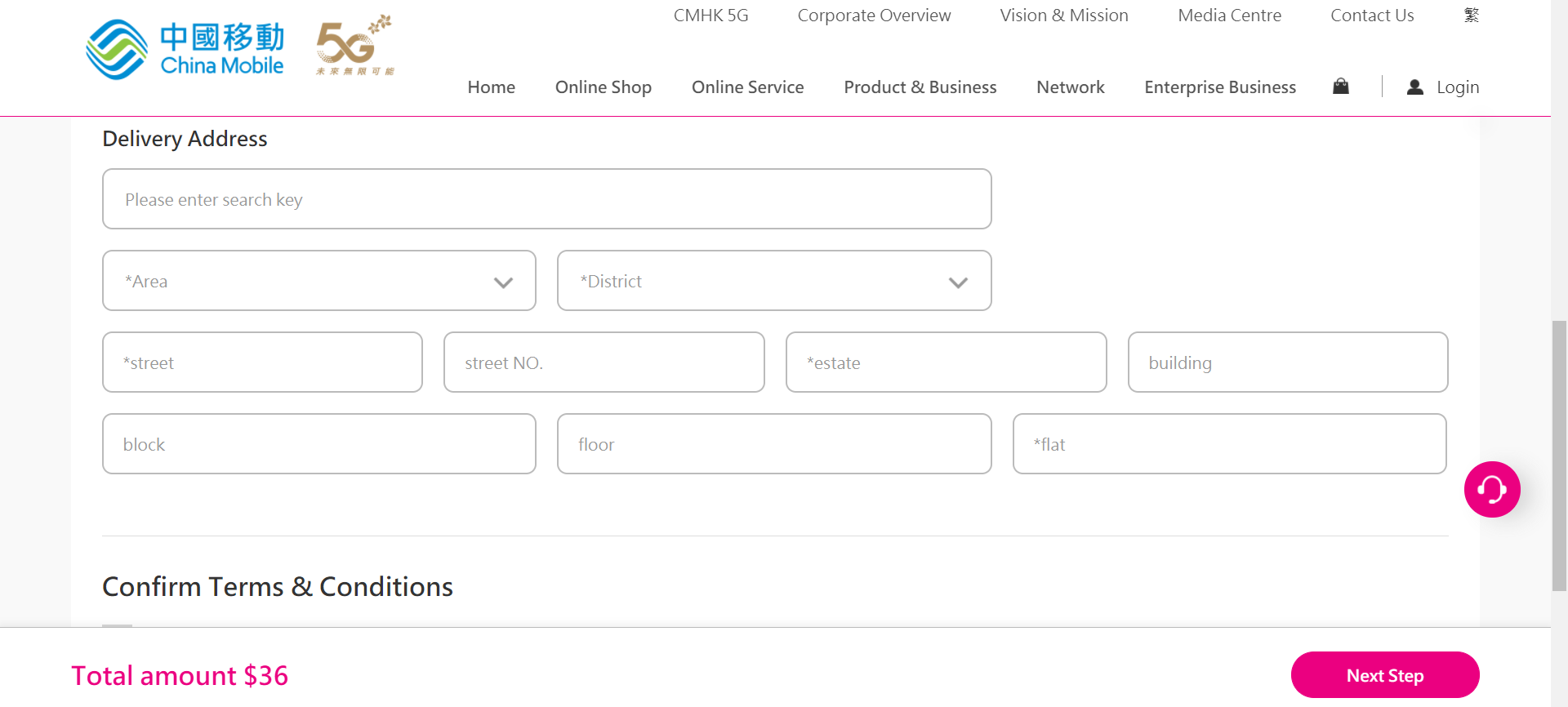
Task: Open the Product & Business menu
Action: pos(920,87)
